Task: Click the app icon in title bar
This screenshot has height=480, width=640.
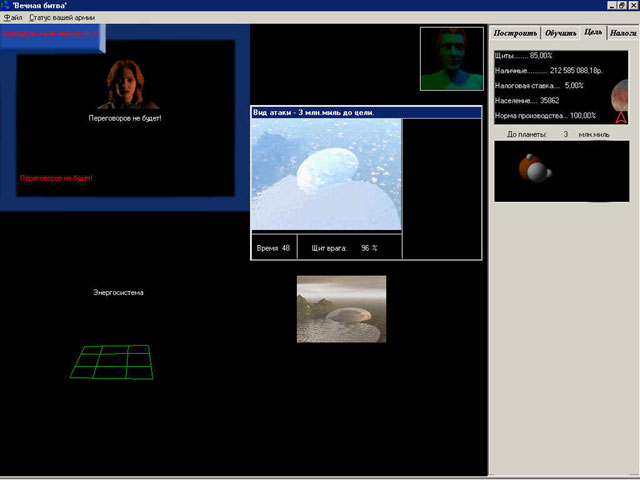Action: pyautogui.click(x=7, y=5)
